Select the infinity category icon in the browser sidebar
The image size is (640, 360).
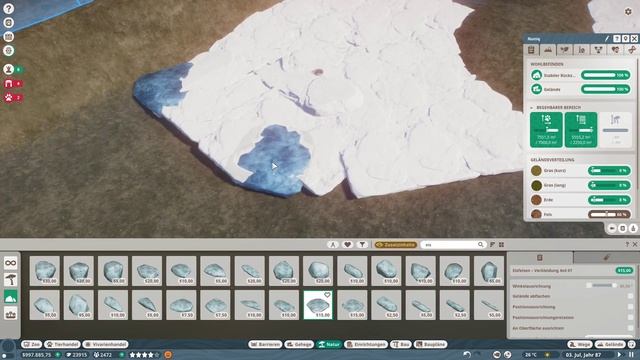[x=11, y=263]
